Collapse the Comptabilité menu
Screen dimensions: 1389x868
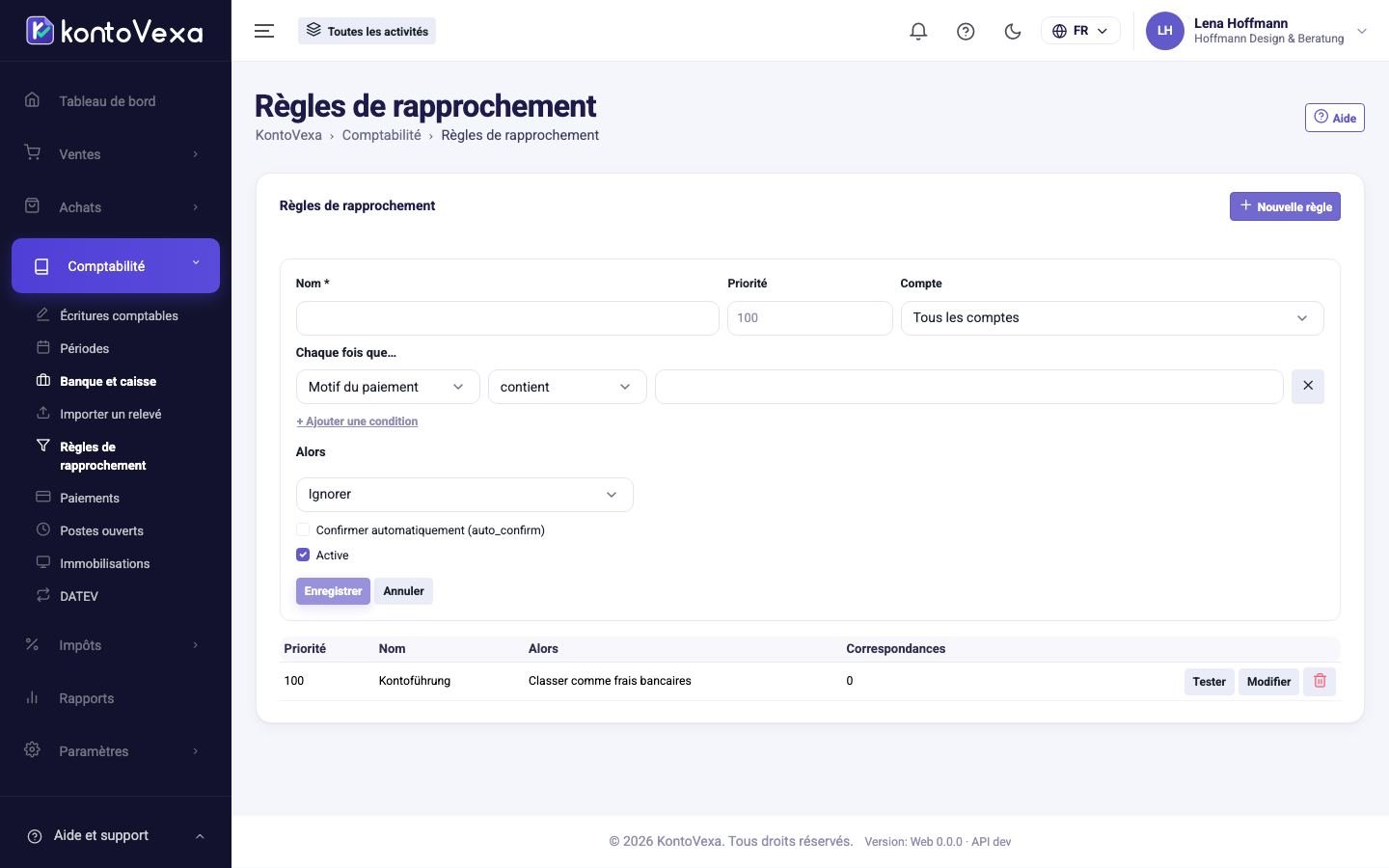coord(116,265)
